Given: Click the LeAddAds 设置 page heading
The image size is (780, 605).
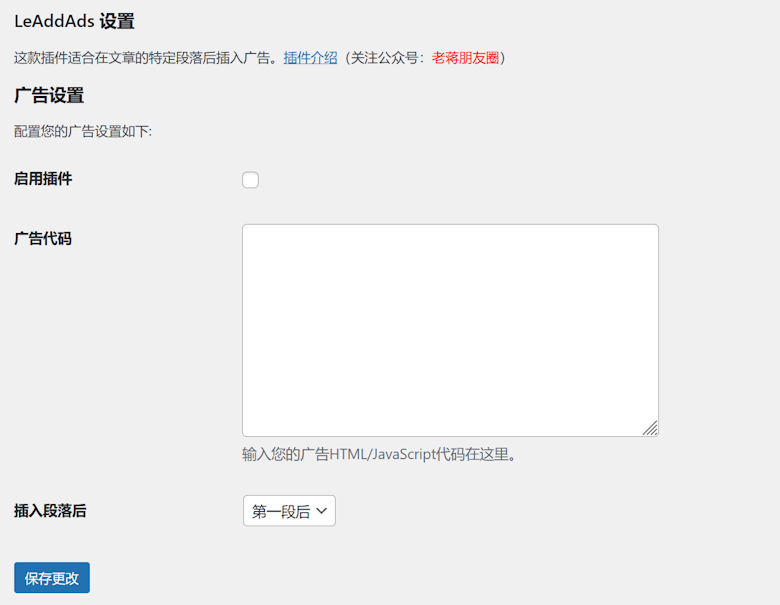Looking at the screenshot, I should [74, 21].
